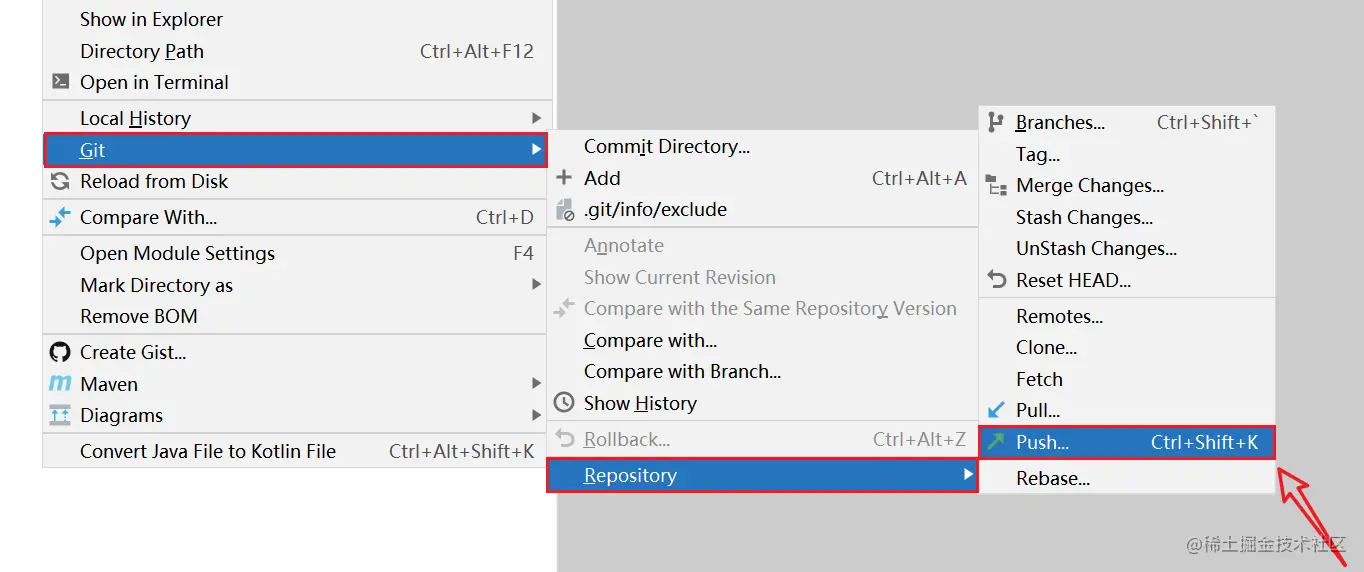Viewport: 1364px width, 572px height.
Task: Select Commit Directory from Git menu
Action: [x=666, y=146]
